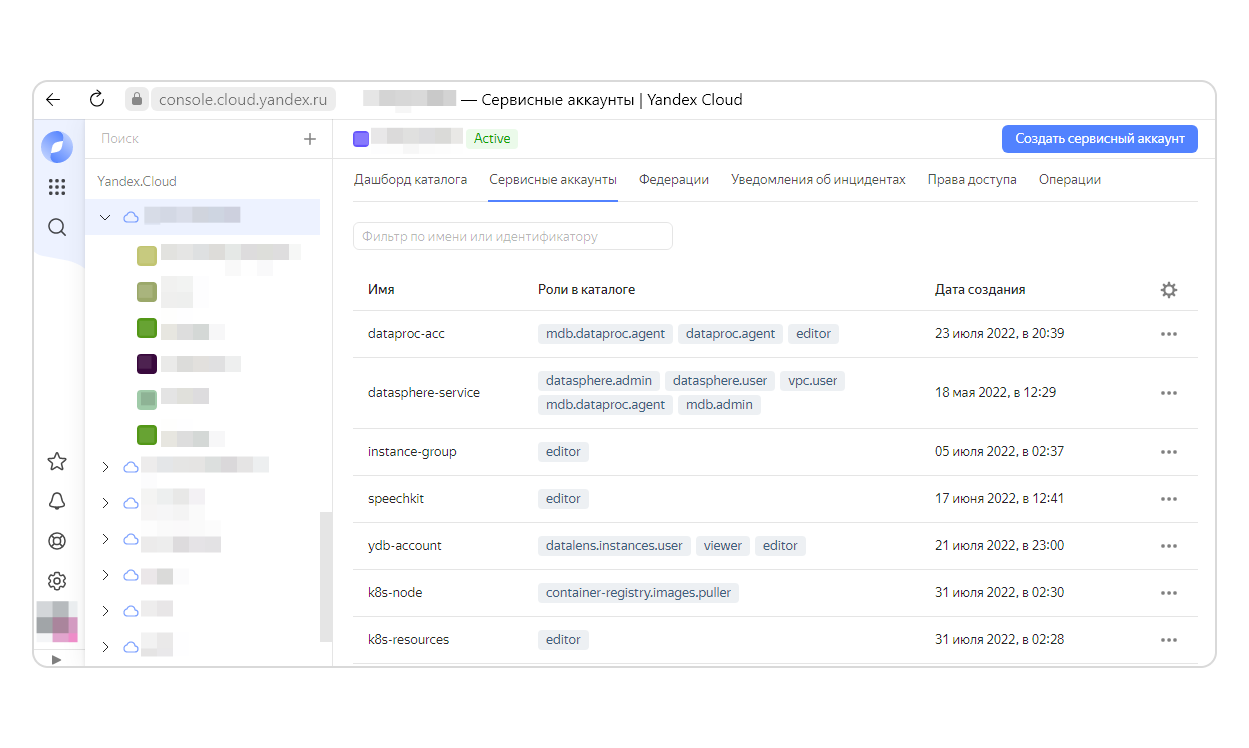Open actions menu for speechkit
The image size is (1249, 748).
pyautogui.click(x=1168, y=499)
